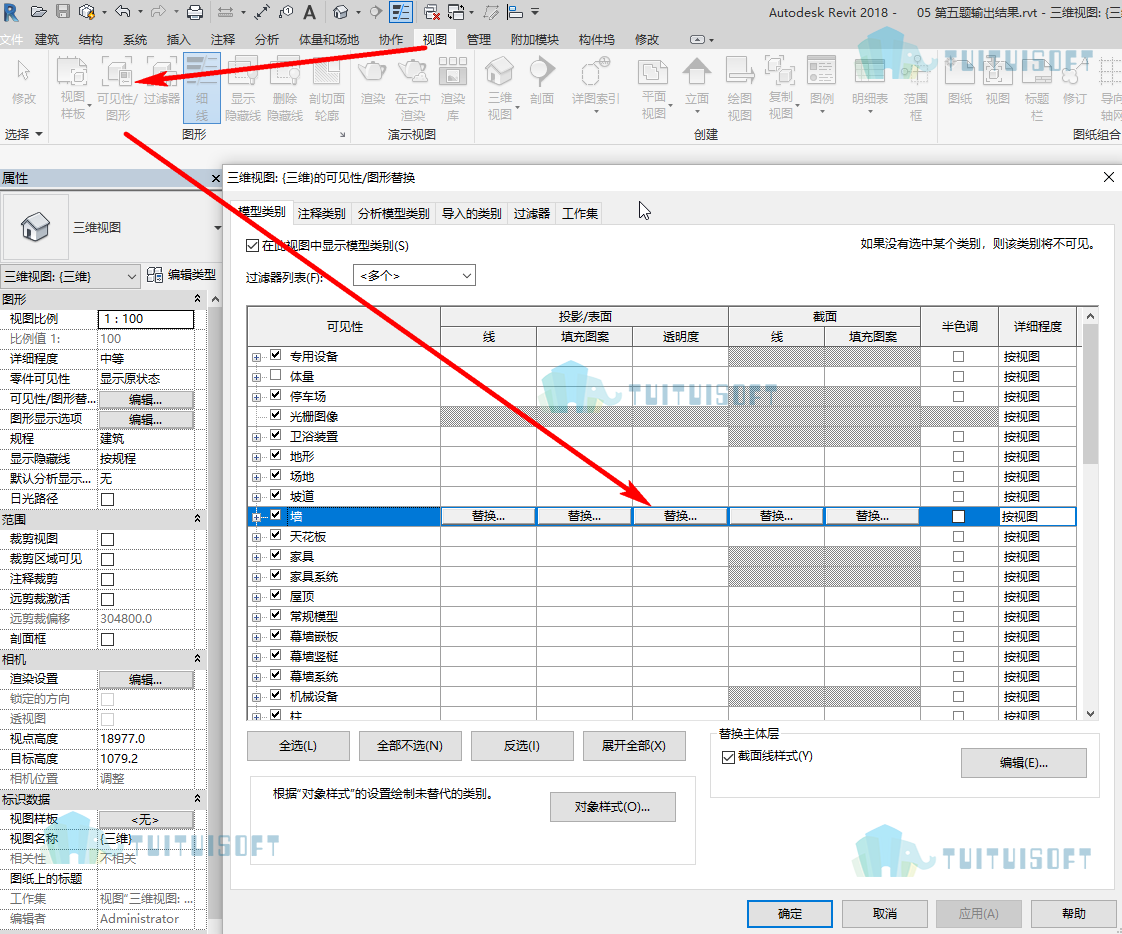Click 取消 button
1122x934 pixels.
click(x=884, y=914)
